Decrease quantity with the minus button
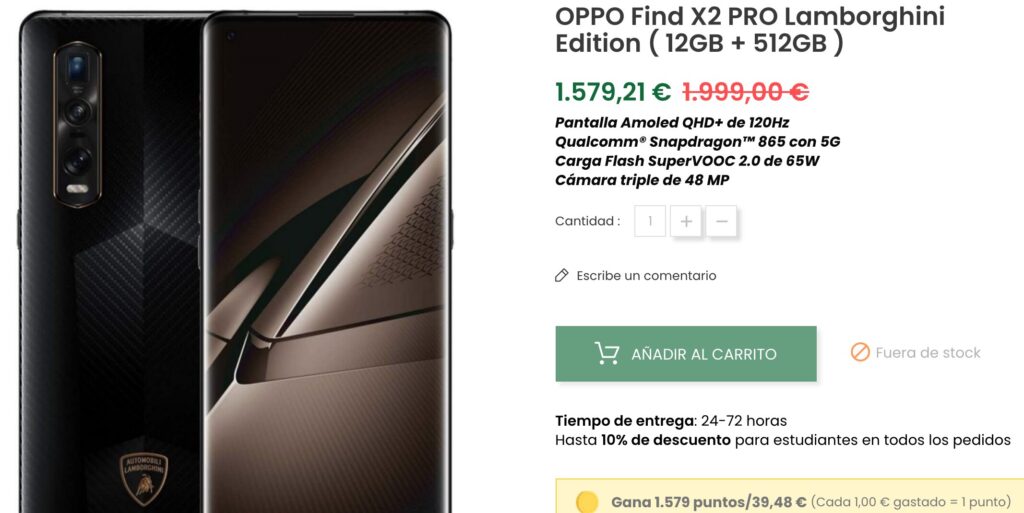The width and height of the screenshot is (1024, 513). pos(722,221)
